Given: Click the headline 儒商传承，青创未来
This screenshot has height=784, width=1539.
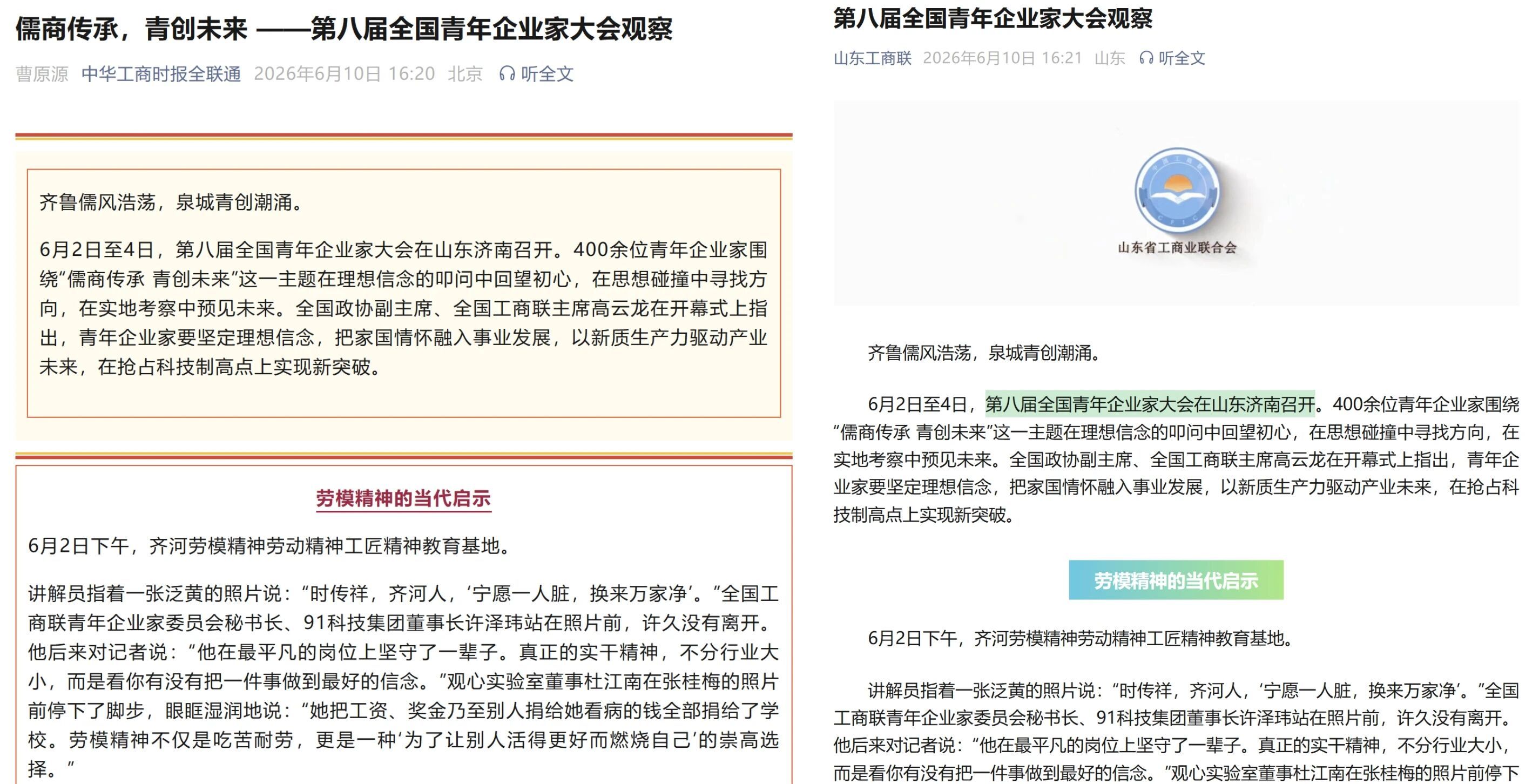Looking at the screenshot, I should 131,29.
